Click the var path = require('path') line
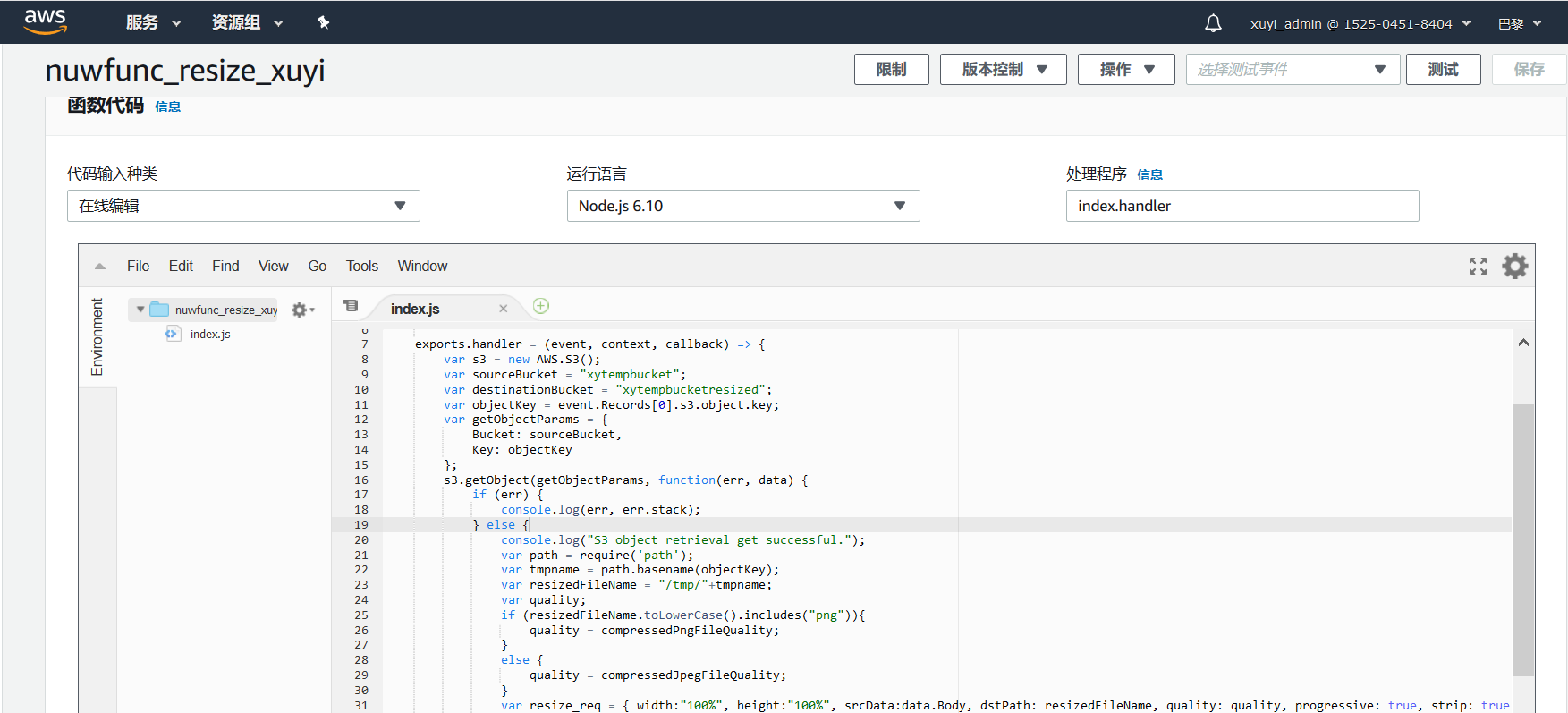Screen dimensions: 1568x713 tap(598, 555)
